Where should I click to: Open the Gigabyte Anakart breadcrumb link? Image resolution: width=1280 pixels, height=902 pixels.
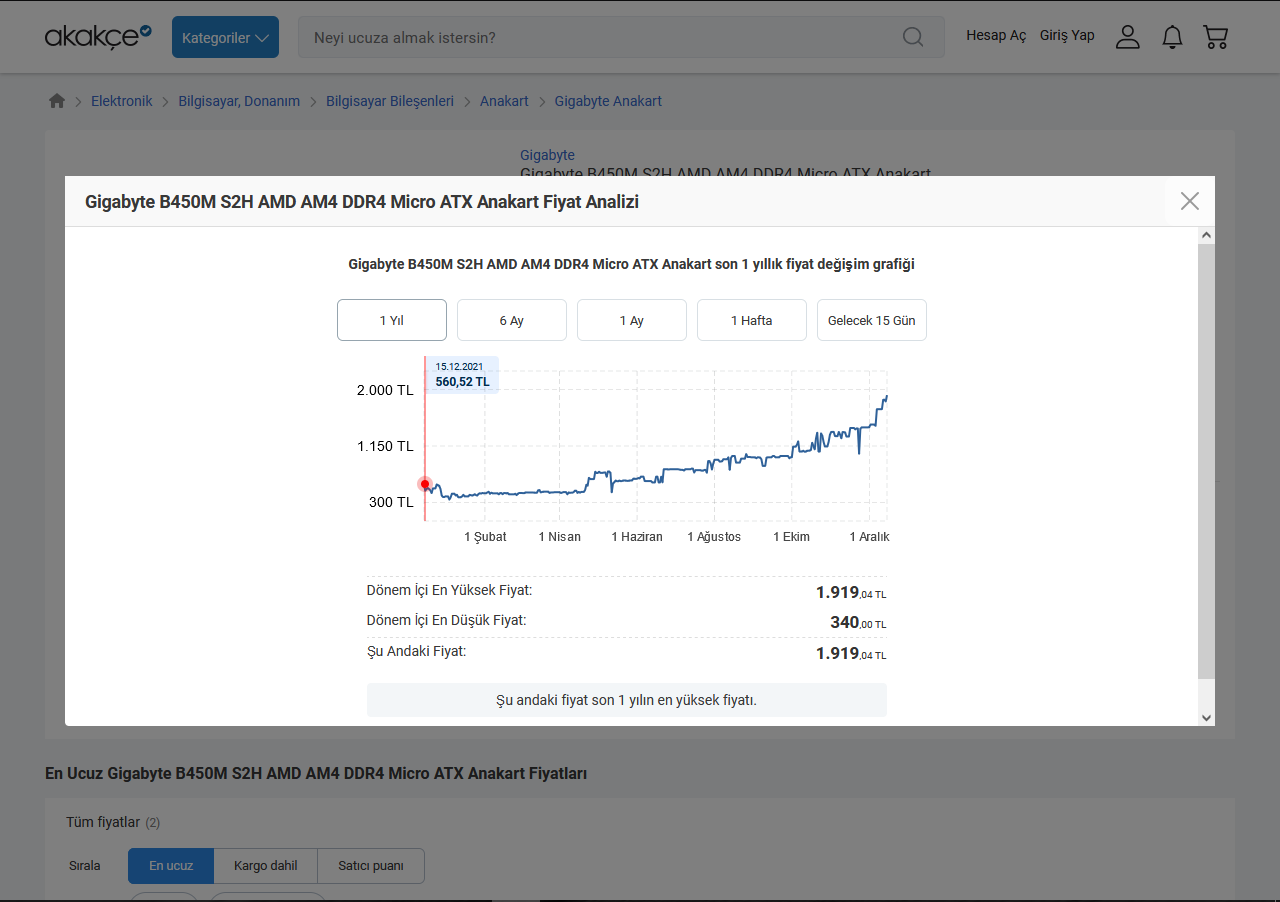coord(608,101)
